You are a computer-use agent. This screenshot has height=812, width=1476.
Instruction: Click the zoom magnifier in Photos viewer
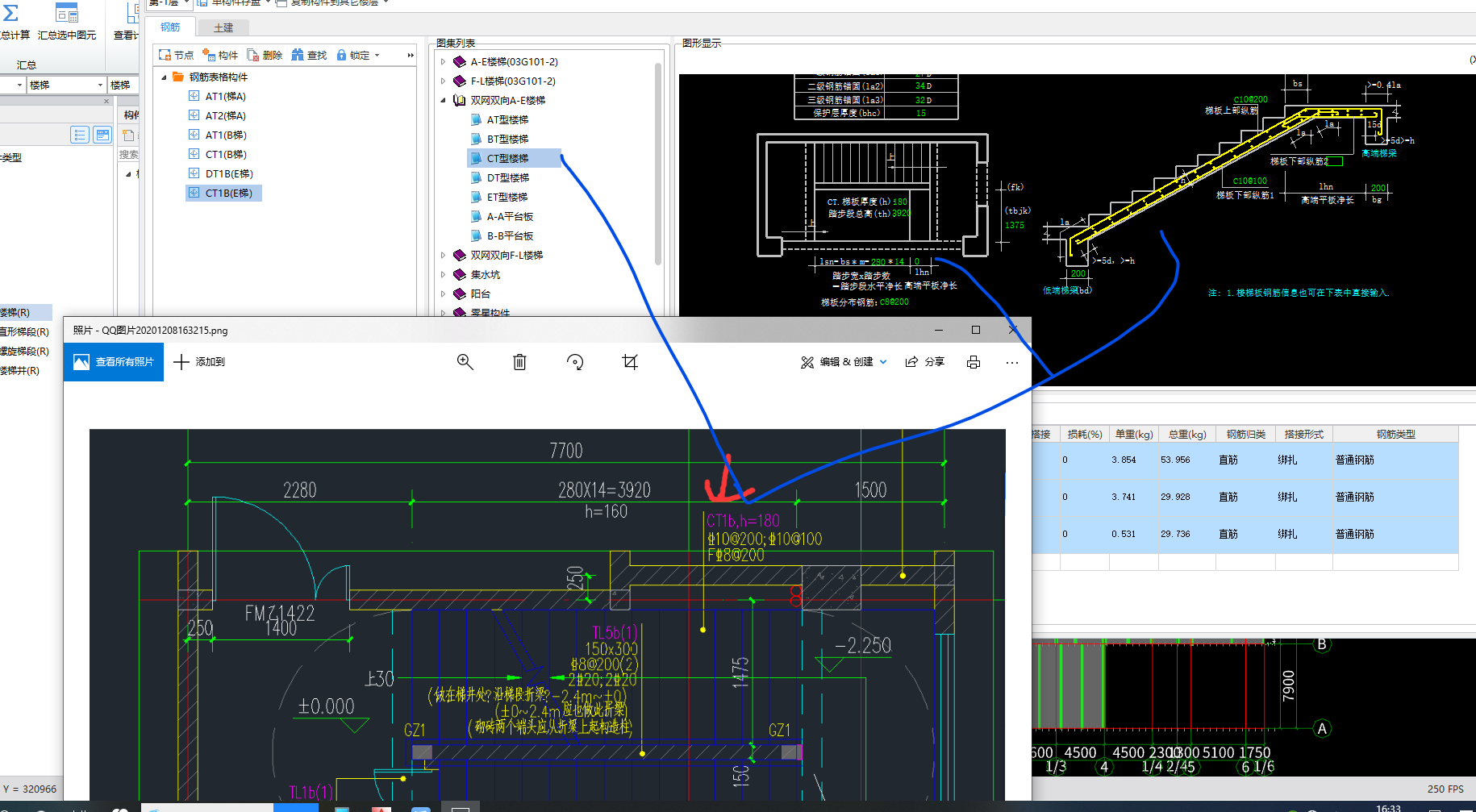(x=465, y=362)
